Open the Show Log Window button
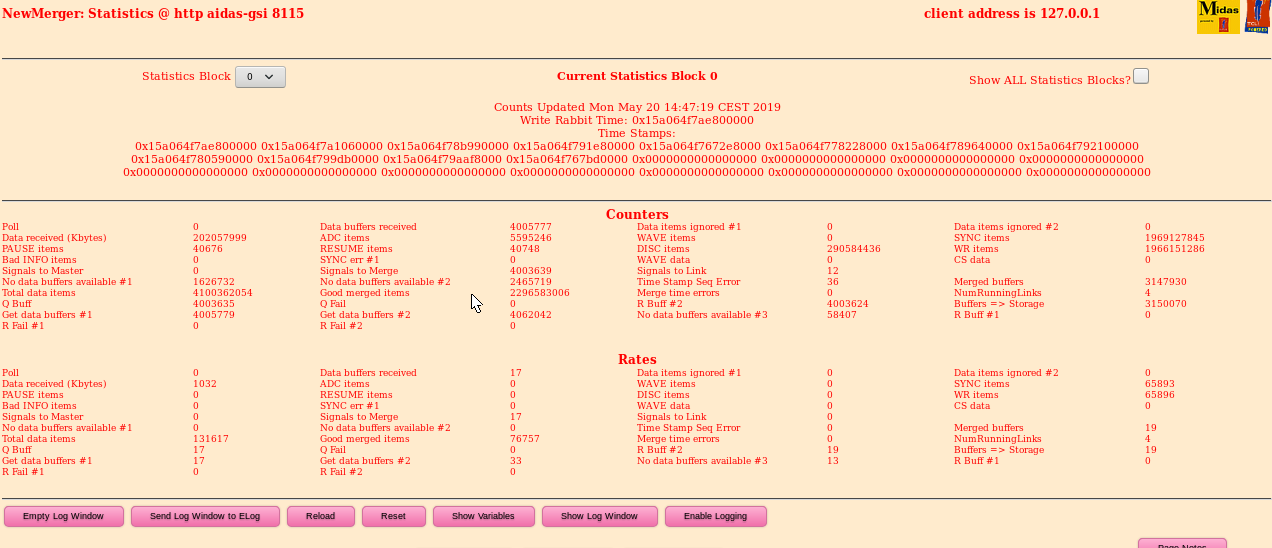This screenshot has width=1272, height=548. coord(599,516)
